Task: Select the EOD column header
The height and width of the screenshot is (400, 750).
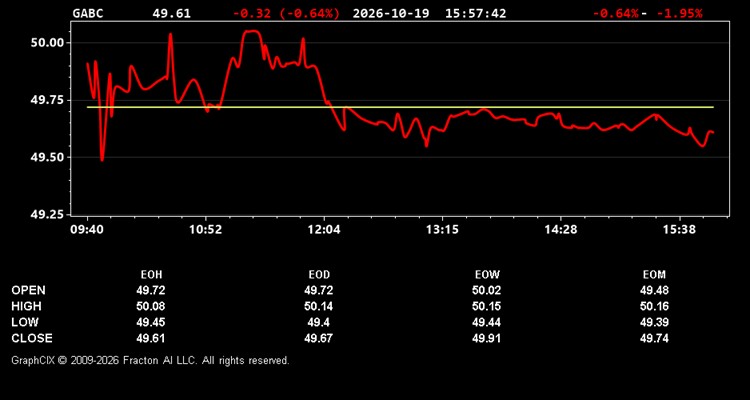Action: pyautogui.click(x=319, y=275)
